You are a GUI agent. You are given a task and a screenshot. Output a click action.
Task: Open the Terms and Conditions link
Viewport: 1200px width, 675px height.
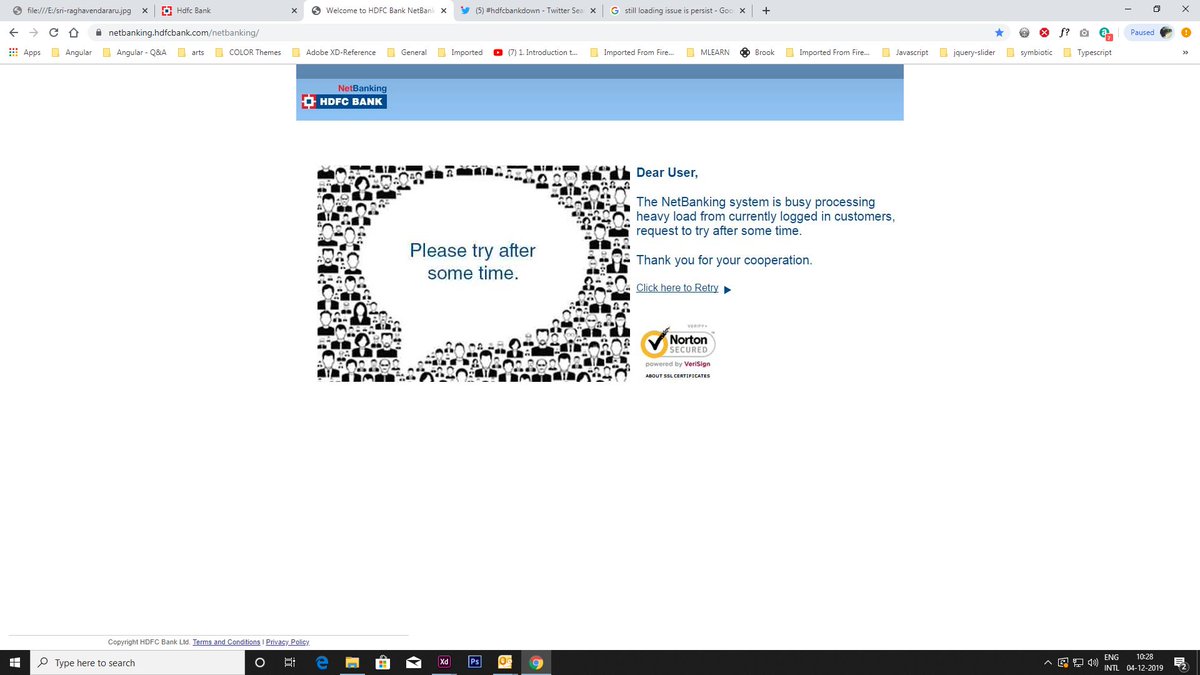pos(226,641)
